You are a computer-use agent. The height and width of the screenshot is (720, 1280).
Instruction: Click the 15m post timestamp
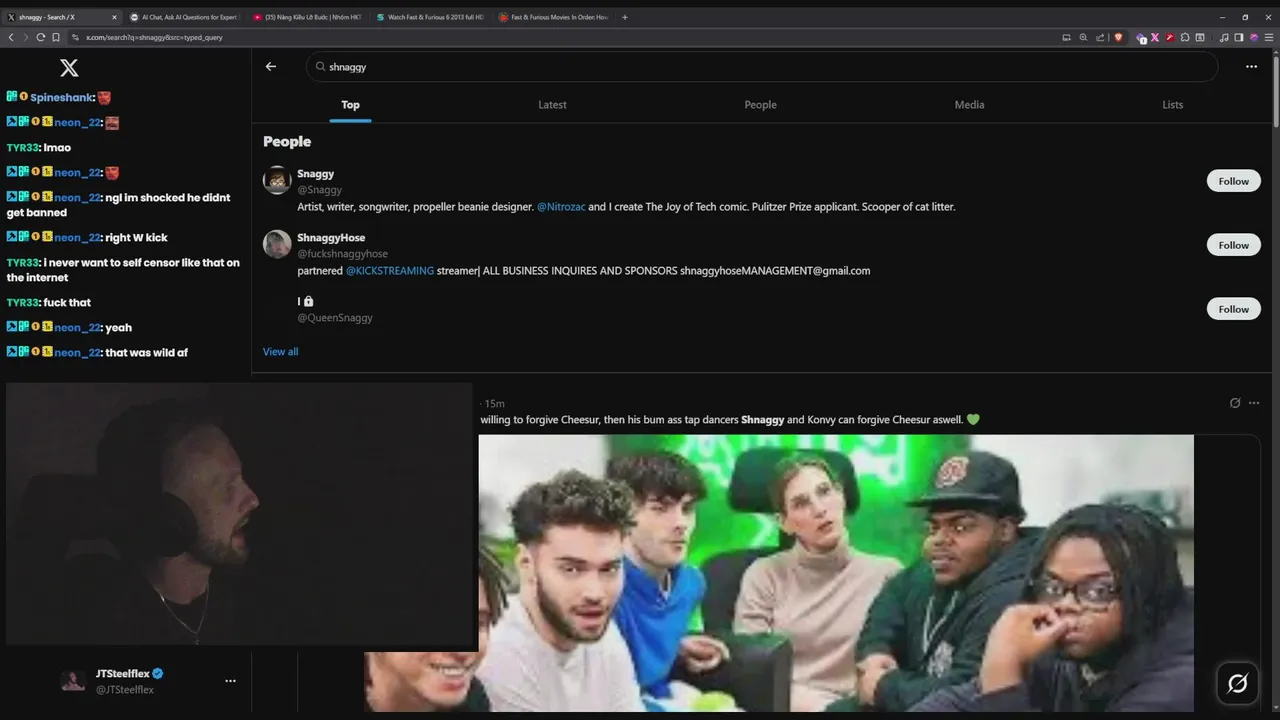pyautogui.click(x=495, y=403)
